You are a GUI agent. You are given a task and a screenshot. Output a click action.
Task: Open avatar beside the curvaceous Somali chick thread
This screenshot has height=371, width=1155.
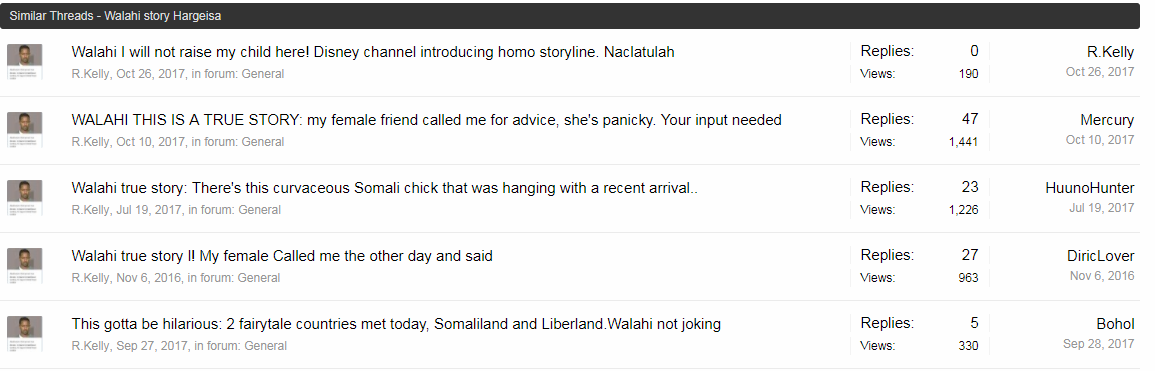[24, 198]
